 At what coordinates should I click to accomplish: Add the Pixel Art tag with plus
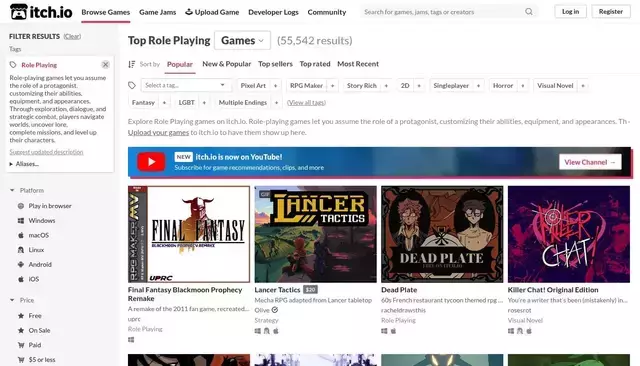click(276, 85)
